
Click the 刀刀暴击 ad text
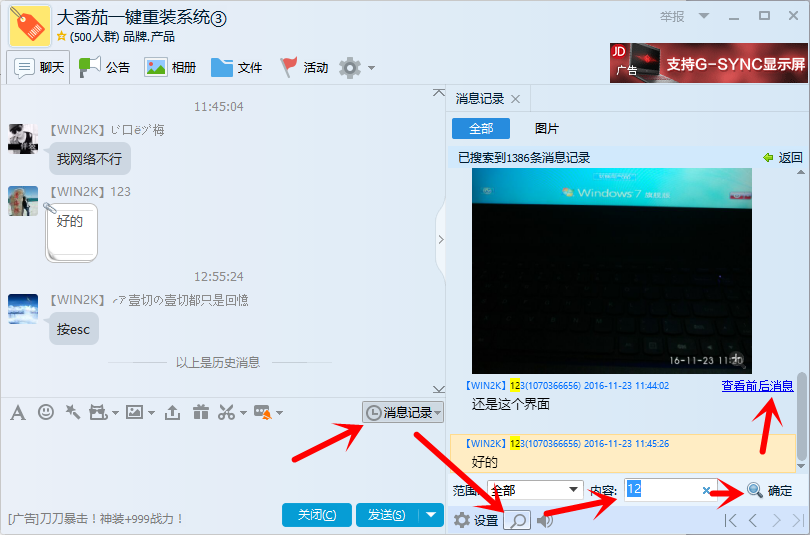[x=96, y=518]
